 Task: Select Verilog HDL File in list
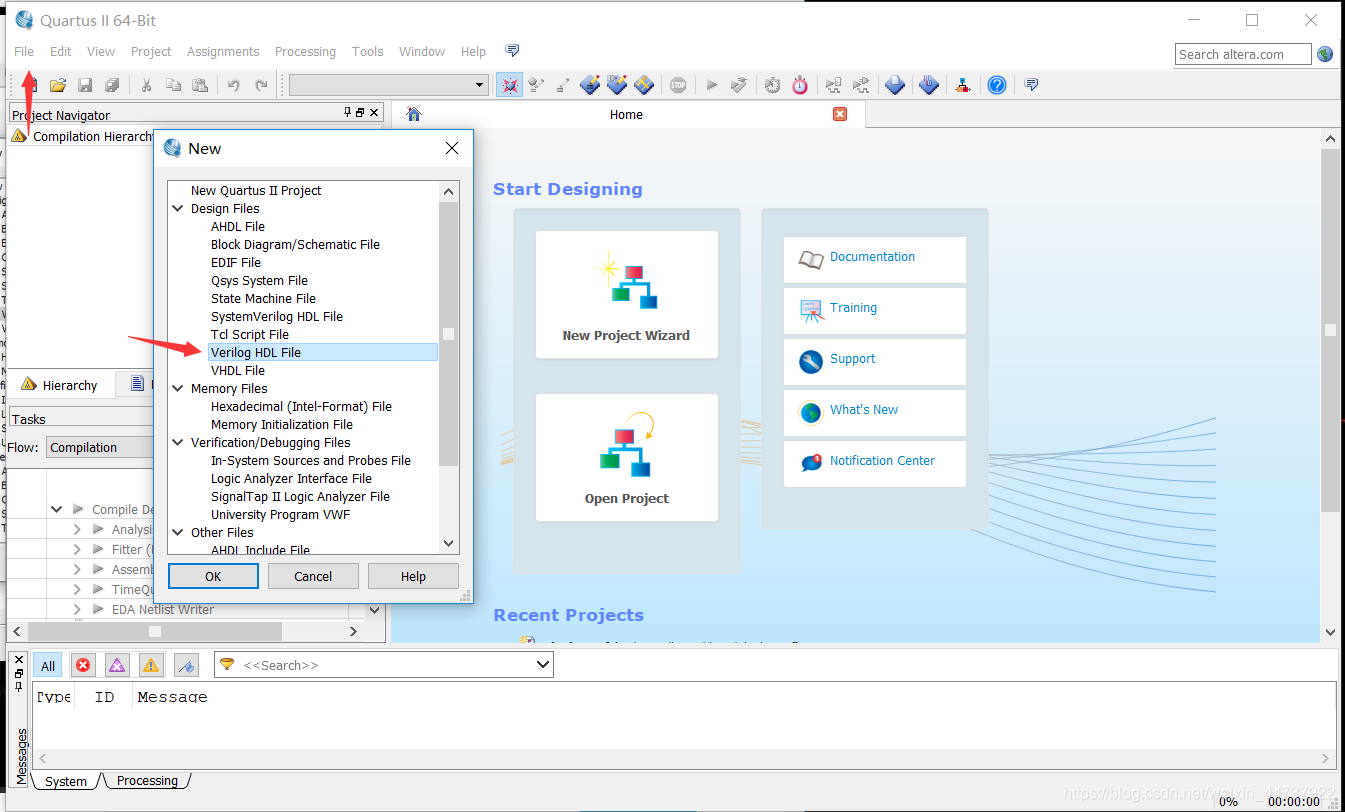tap(322, 352)
